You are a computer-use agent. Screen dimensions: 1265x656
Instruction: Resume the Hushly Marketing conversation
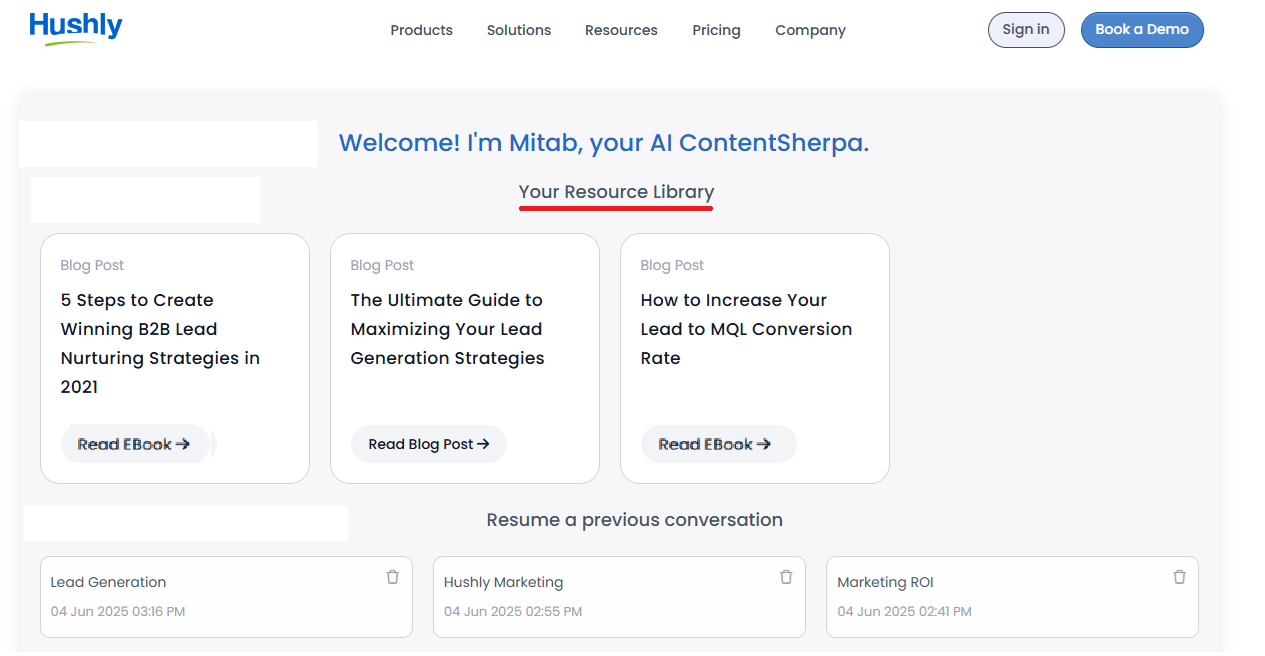[619, 597]
